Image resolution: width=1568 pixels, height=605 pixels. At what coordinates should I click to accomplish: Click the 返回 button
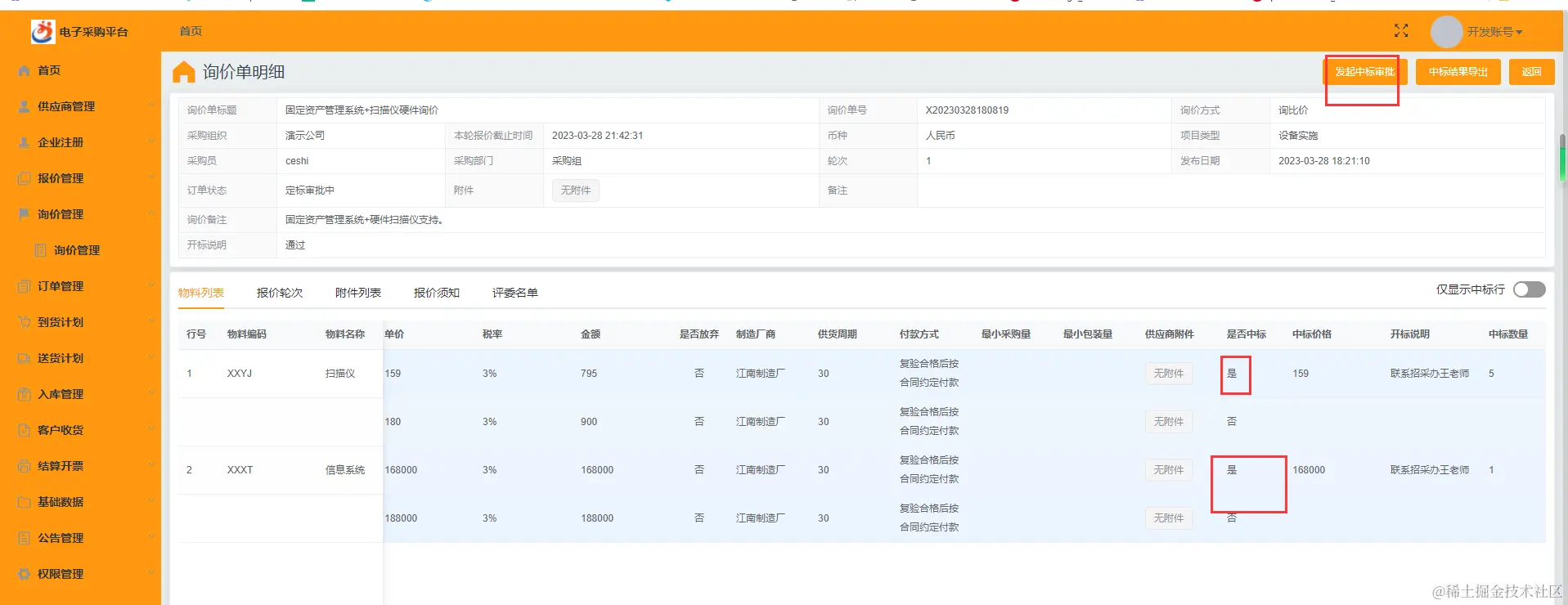tap(1532, 72)
